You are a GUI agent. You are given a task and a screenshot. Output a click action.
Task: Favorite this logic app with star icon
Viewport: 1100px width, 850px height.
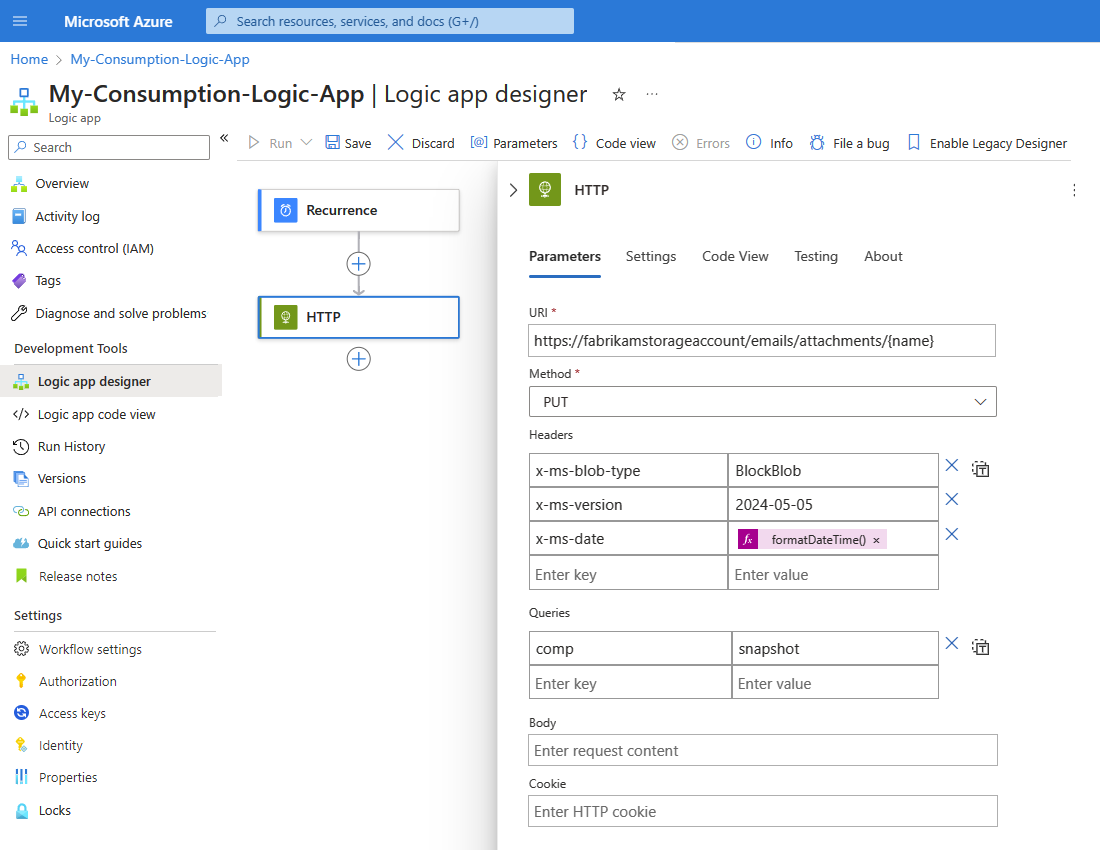coord(619,94)
